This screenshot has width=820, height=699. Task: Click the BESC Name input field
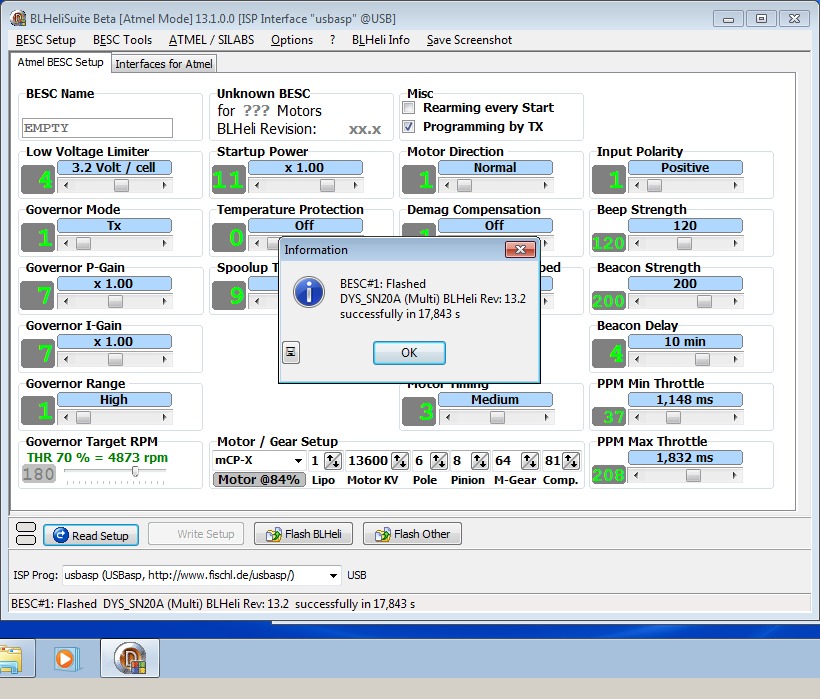(x=97, y=128)
